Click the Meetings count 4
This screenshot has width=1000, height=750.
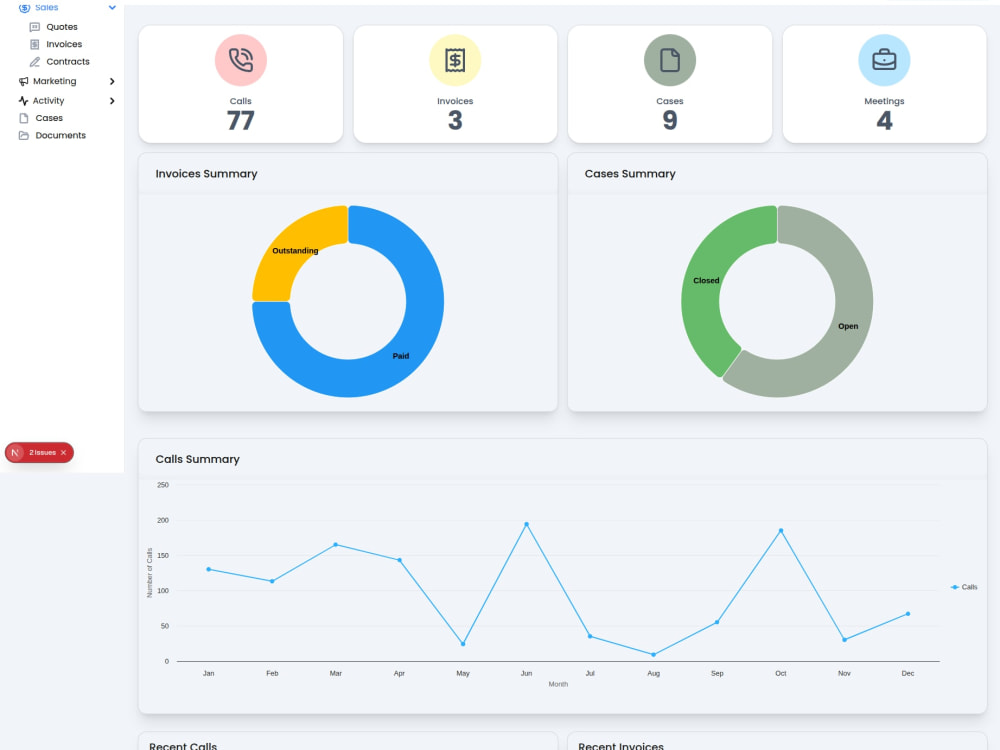click(884, 121)
